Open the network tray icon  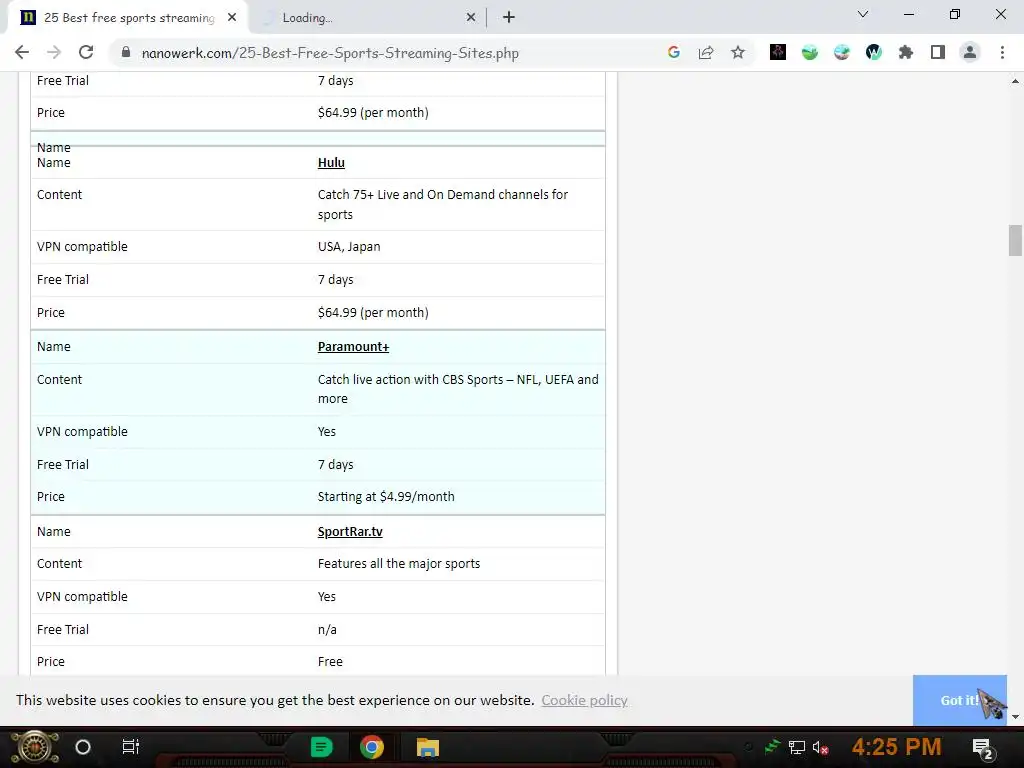(797, 746)
